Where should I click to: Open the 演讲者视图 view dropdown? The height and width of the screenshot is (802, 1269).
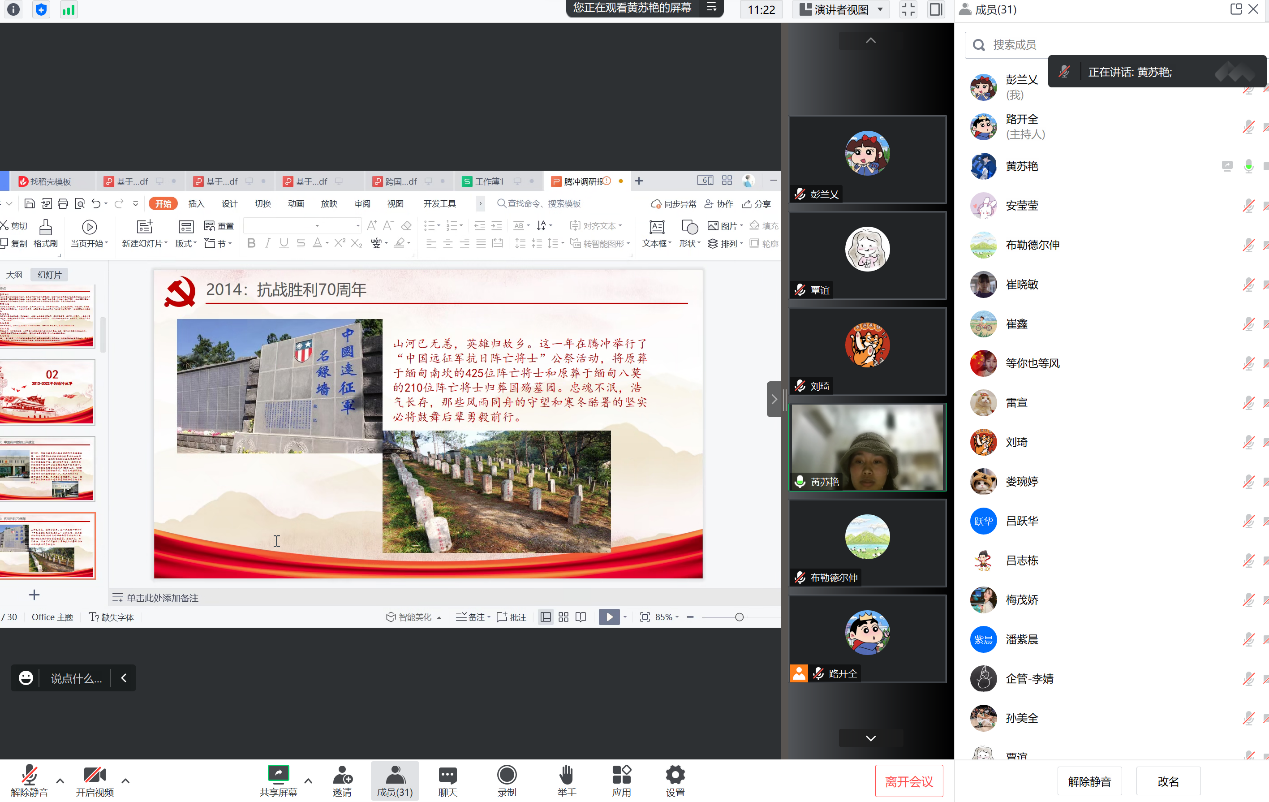pyautogui.click(x=841, y=9)
